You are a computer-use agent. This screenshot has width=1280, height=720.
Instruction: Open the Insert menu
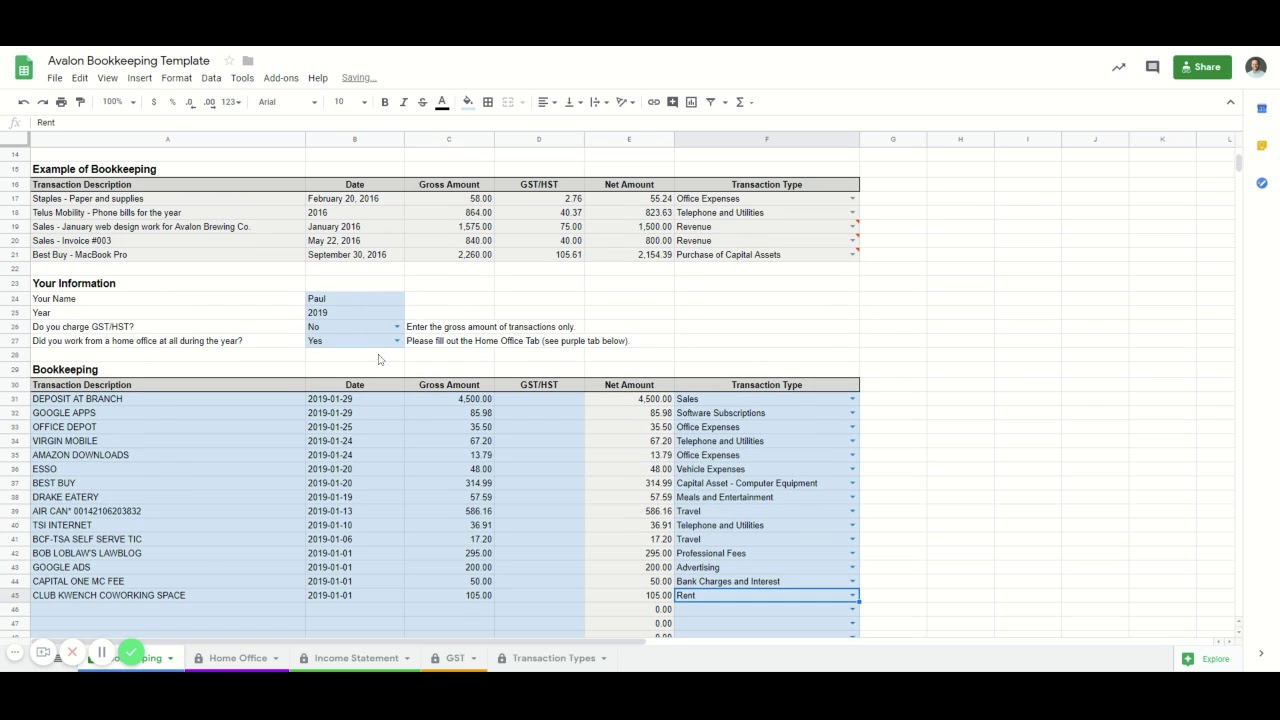pos(140,78)
